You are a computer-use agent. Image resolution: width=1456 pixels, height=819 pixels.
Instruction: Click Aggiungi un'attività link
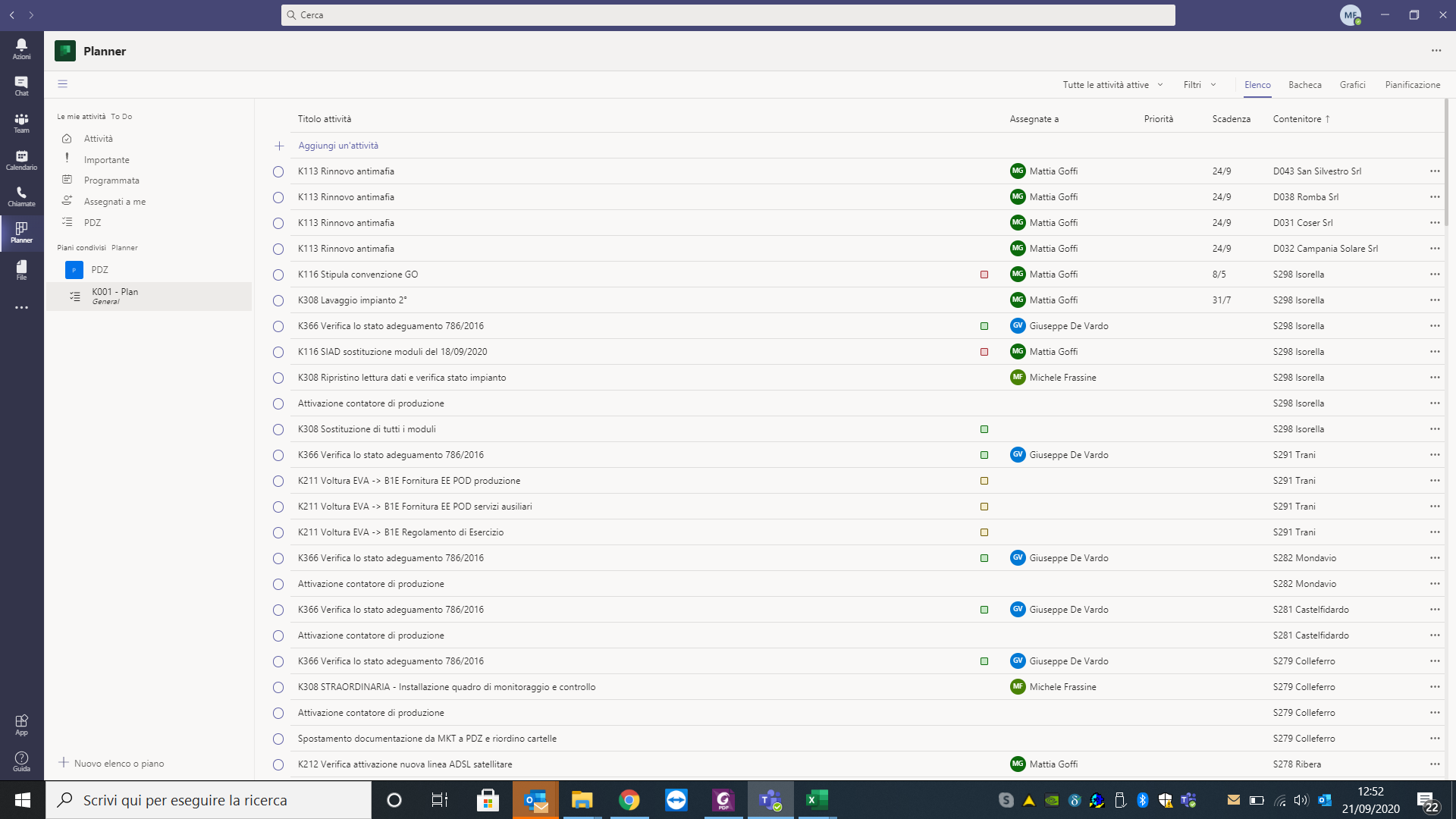[338, 146]
